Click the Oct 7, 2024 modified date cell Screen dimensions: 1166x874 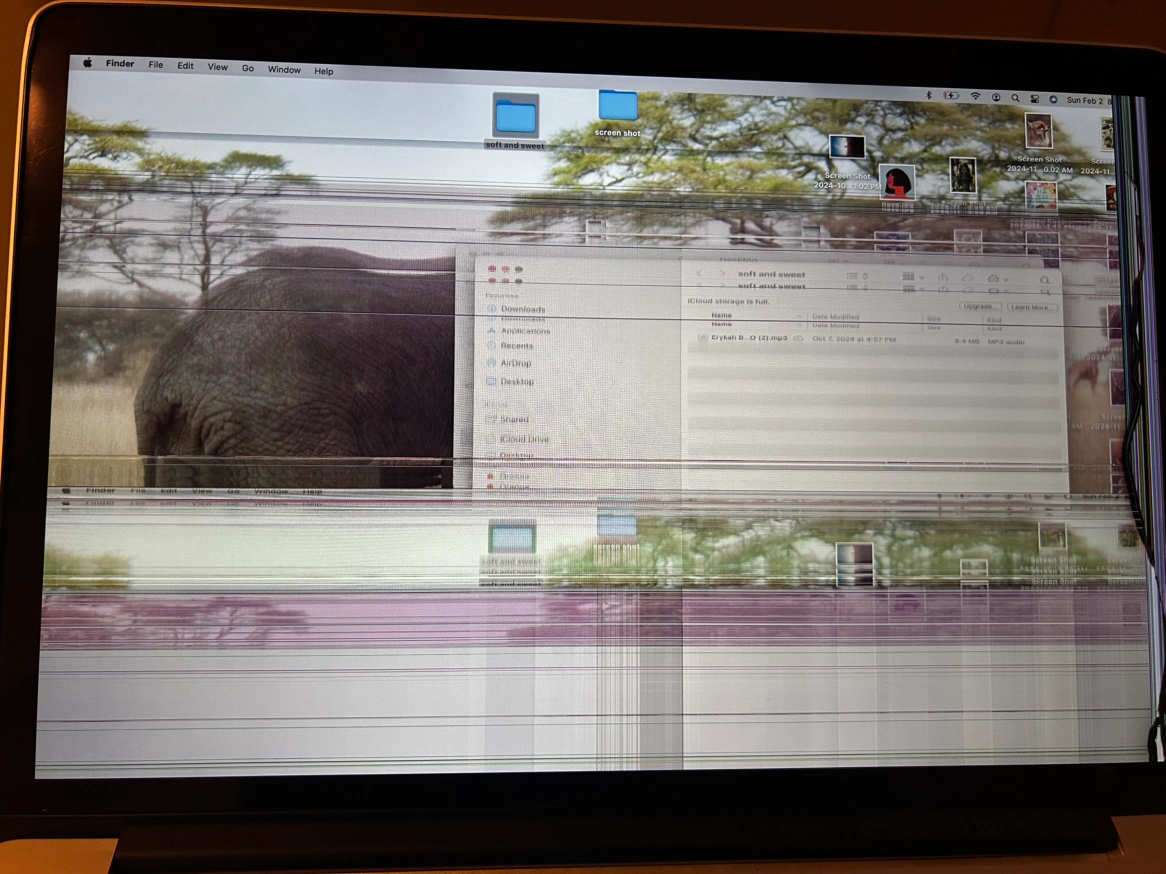tap(854, 339)
